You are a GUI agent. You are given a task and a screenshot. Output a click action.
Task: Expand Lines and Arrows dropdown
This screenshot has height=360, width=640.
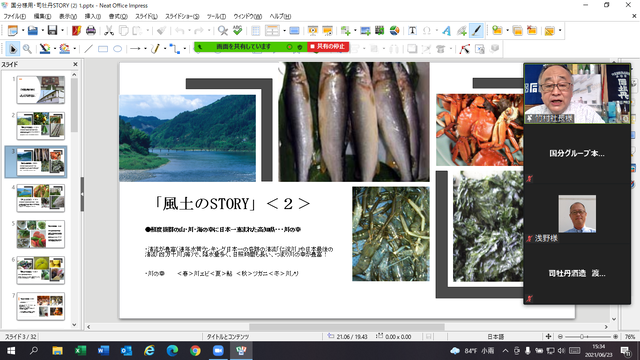coord(145,49)
